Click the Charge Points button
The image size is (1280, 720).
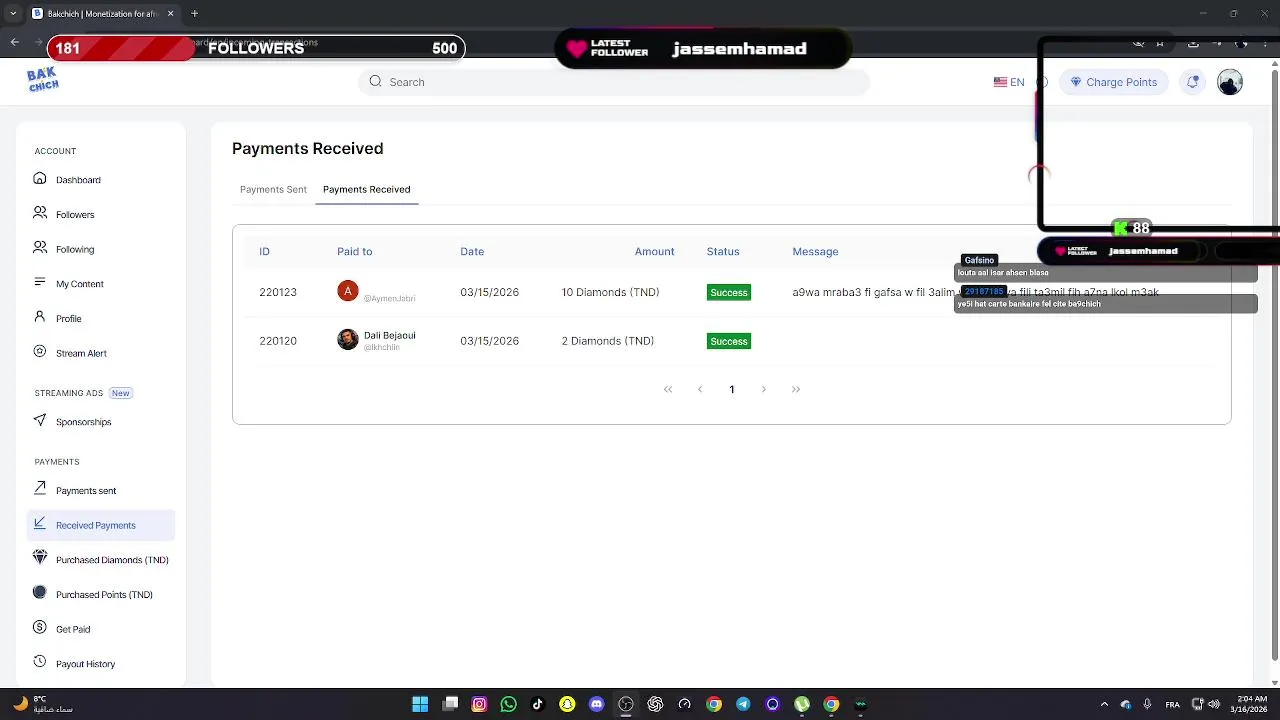[x=1113, y=82]
